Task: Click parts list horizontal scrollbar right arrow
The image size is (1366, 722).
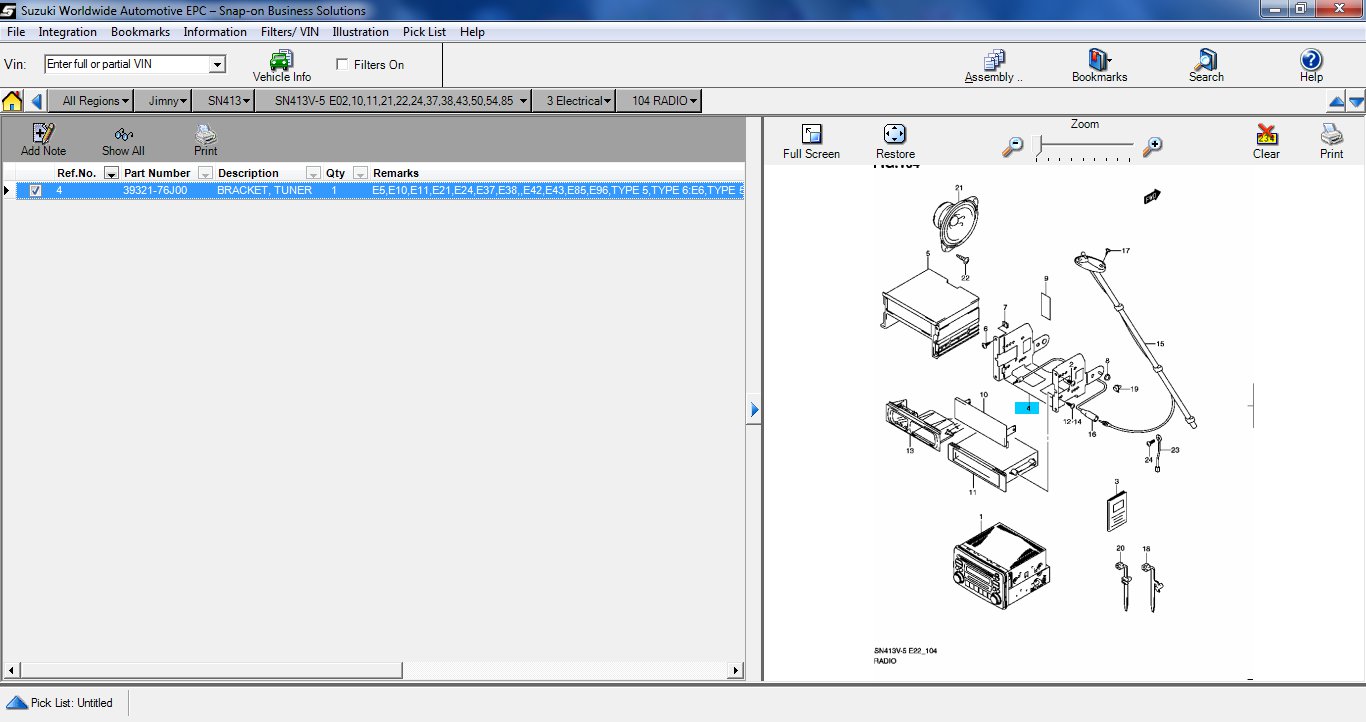Action: [x=736, y=671]
